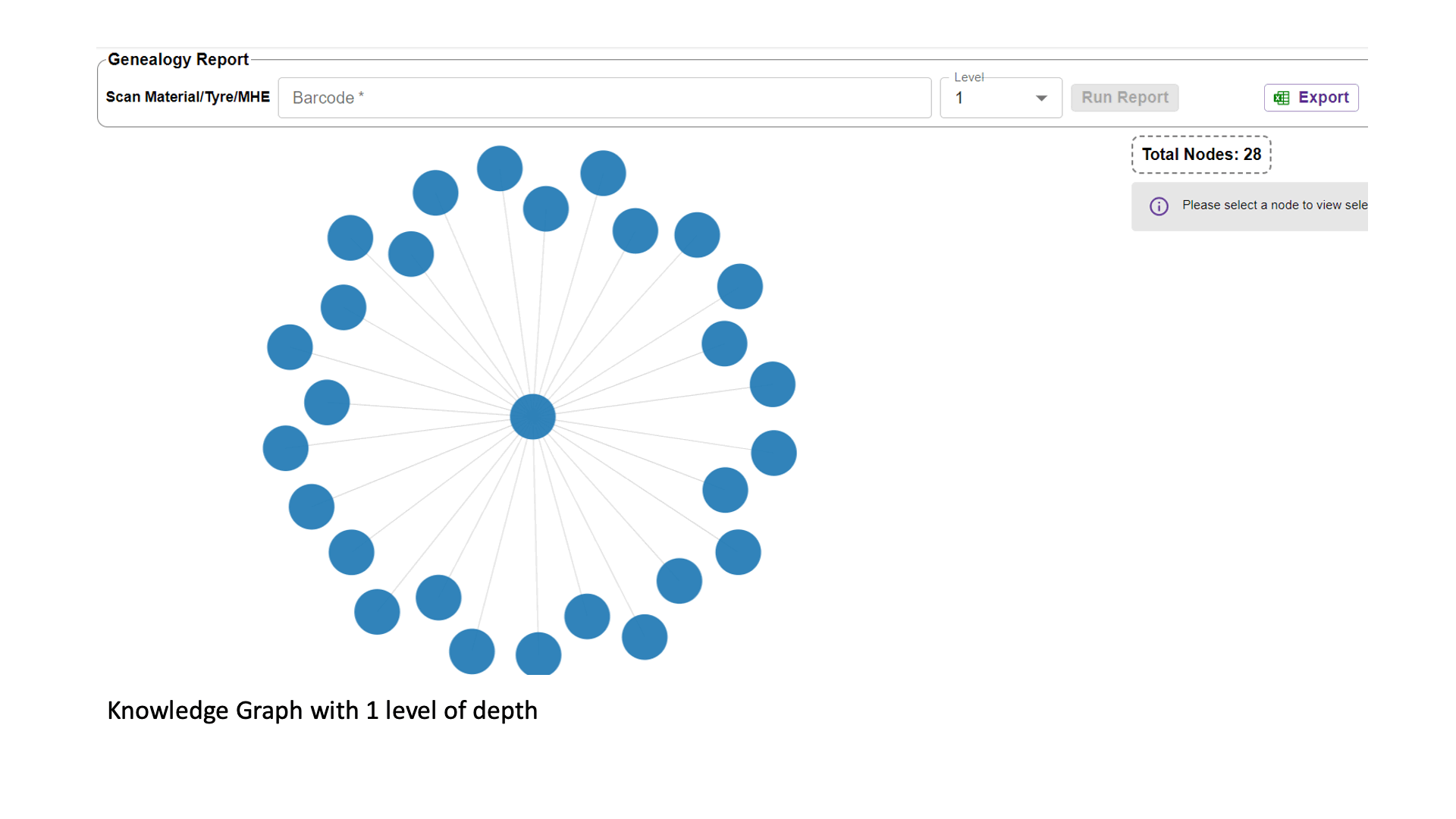Click the Excel icon in the Export button
Screen dimensions: 1456x819
point(1282,98)
